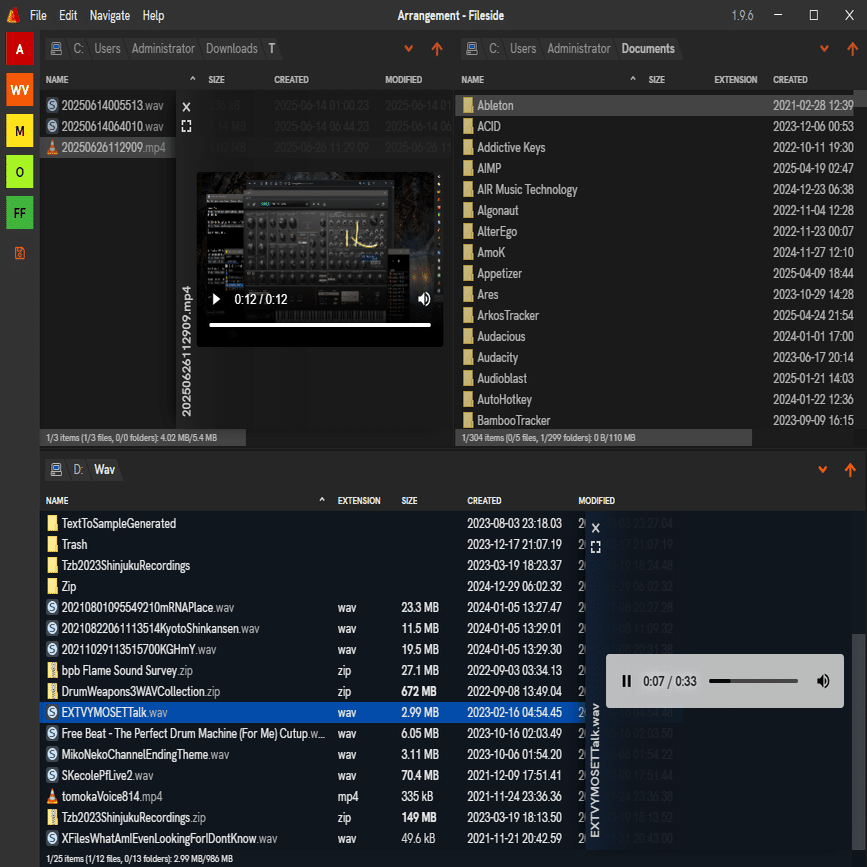
Task: Click the computer icon in Documents pane breadcrumb
Action: (472, 49)
